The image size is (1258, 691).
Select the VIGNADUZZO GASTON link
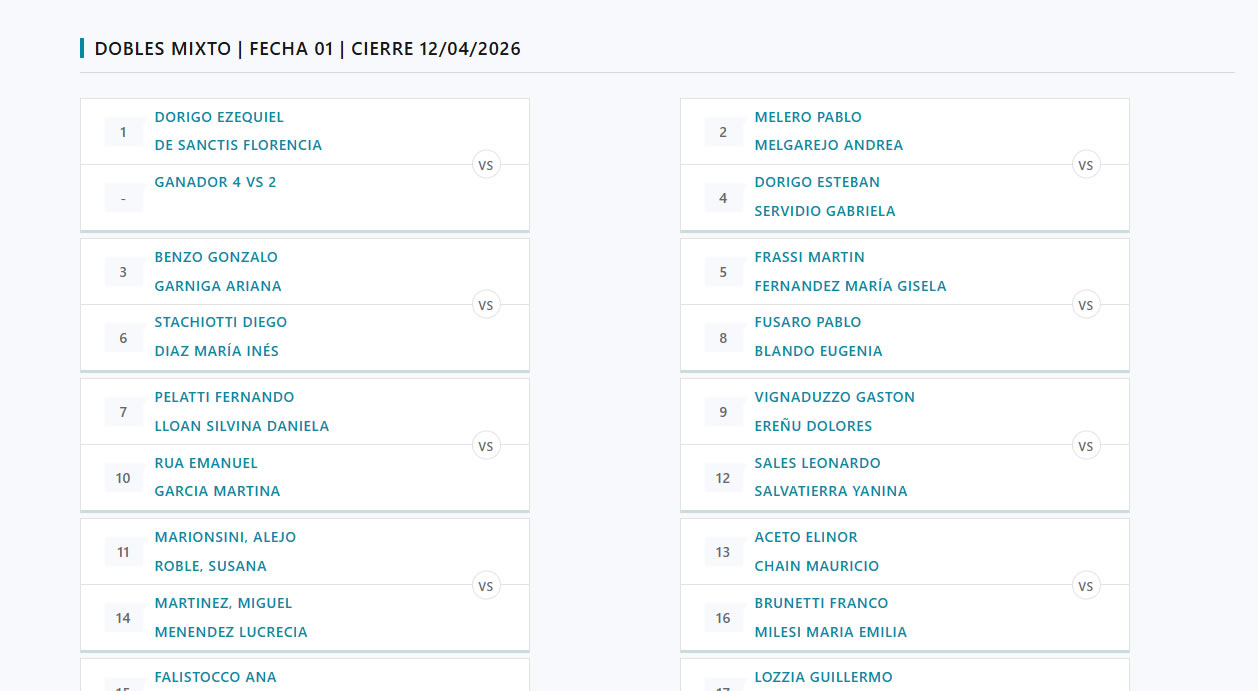click(835, 397)
